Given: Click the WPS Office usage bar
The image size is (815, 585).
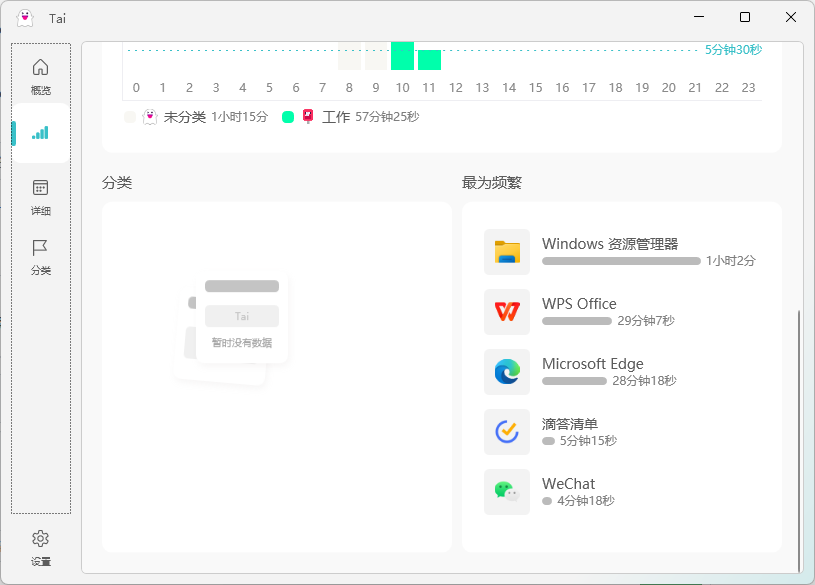Looking at the screenshot, I should (577, 321).
